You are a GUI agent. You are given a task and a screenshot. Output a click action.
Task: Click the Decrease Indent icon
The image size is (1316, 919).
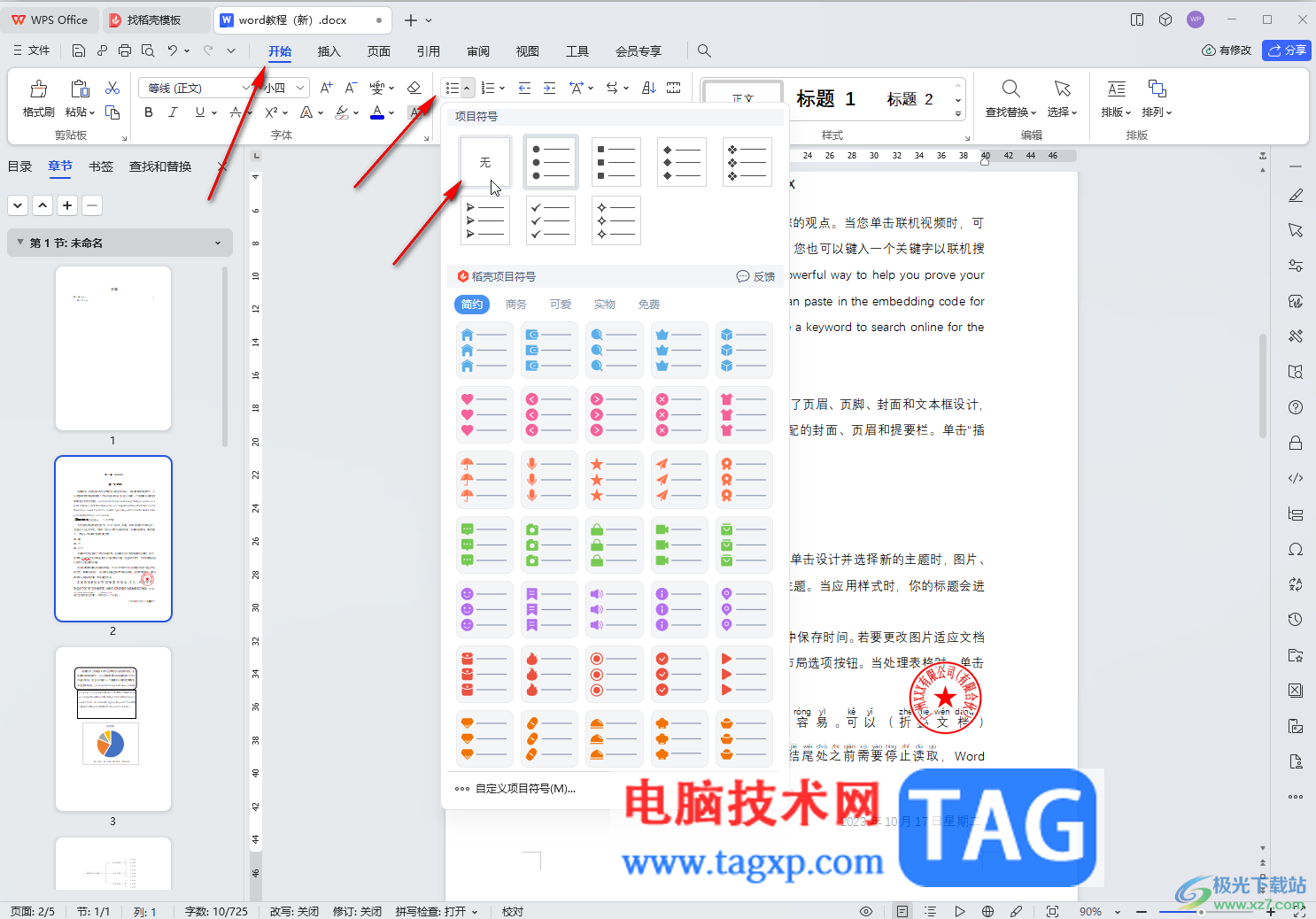524,88
